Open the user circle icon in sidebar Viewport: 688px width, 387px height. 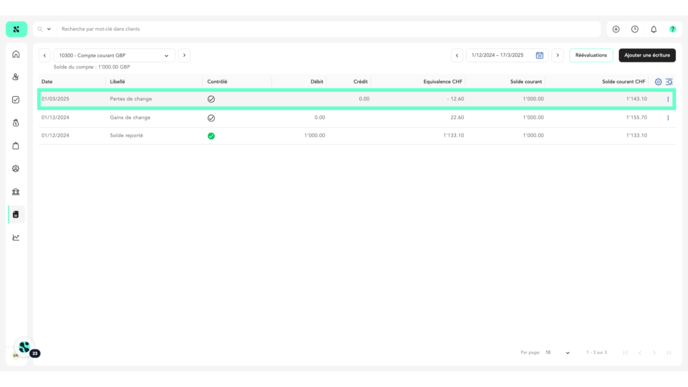pos(16,168)
